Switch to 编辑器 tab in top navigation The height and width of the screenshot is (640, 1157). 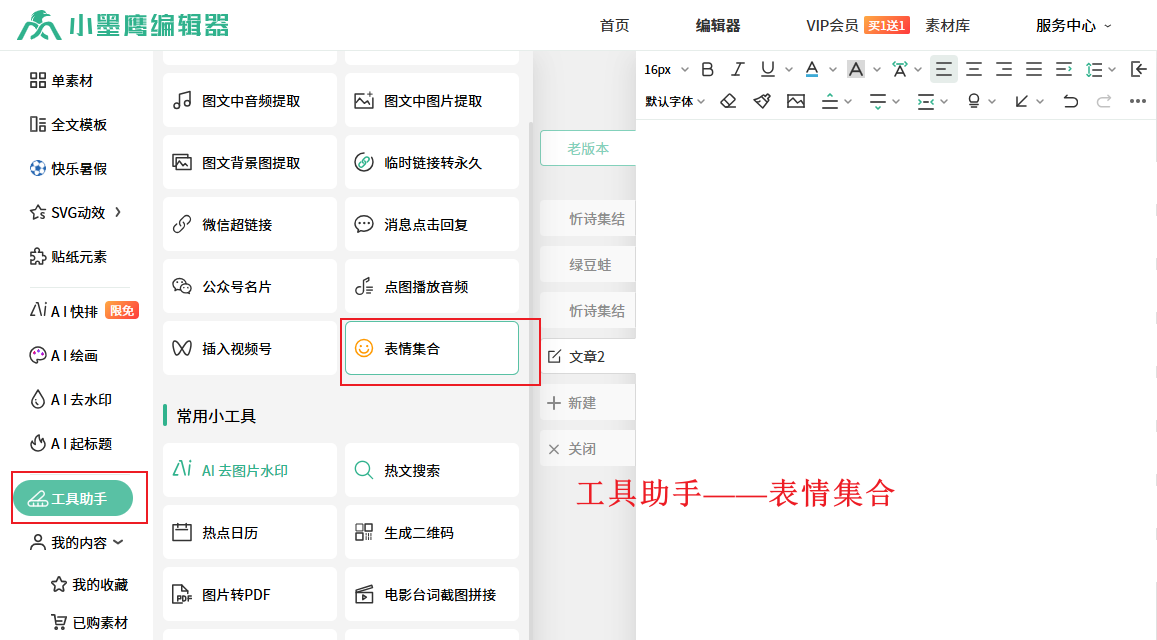717,26
